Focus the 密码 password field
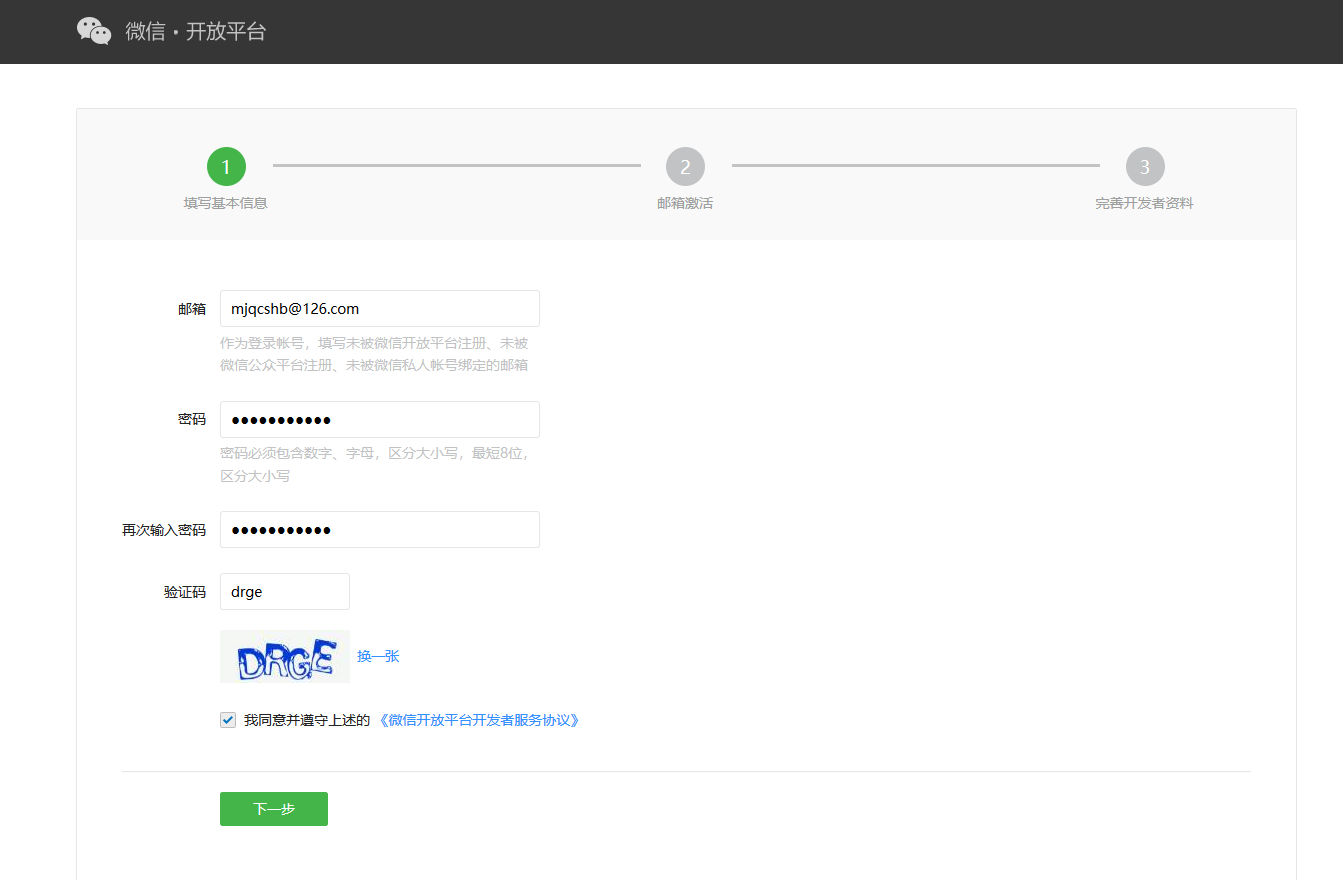This screenshot has width=1343, height=880. tap(380, 420)
